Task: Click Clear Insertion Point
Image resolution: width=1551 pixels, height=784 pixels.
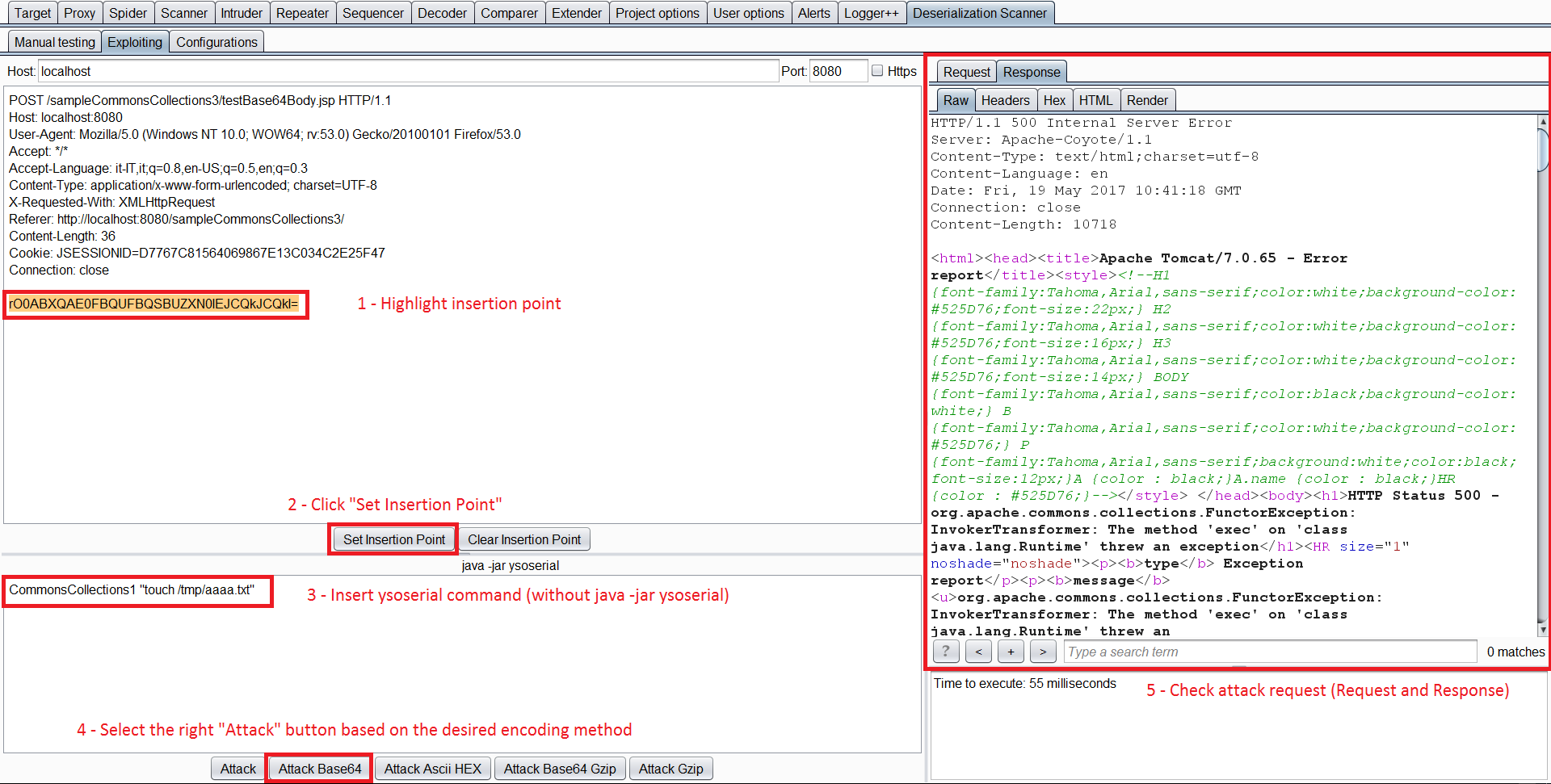Action: pos(524,539)
